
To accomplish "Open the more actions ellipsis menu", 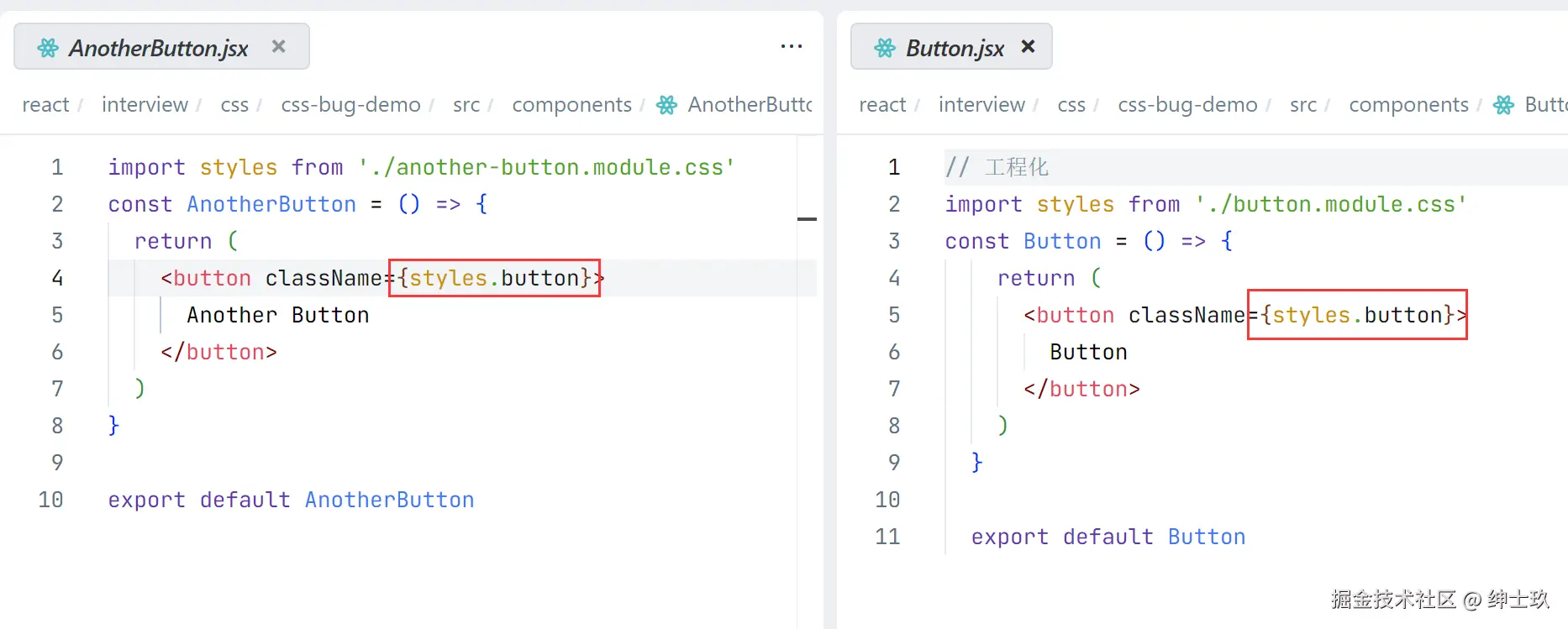I will (792, 46).
